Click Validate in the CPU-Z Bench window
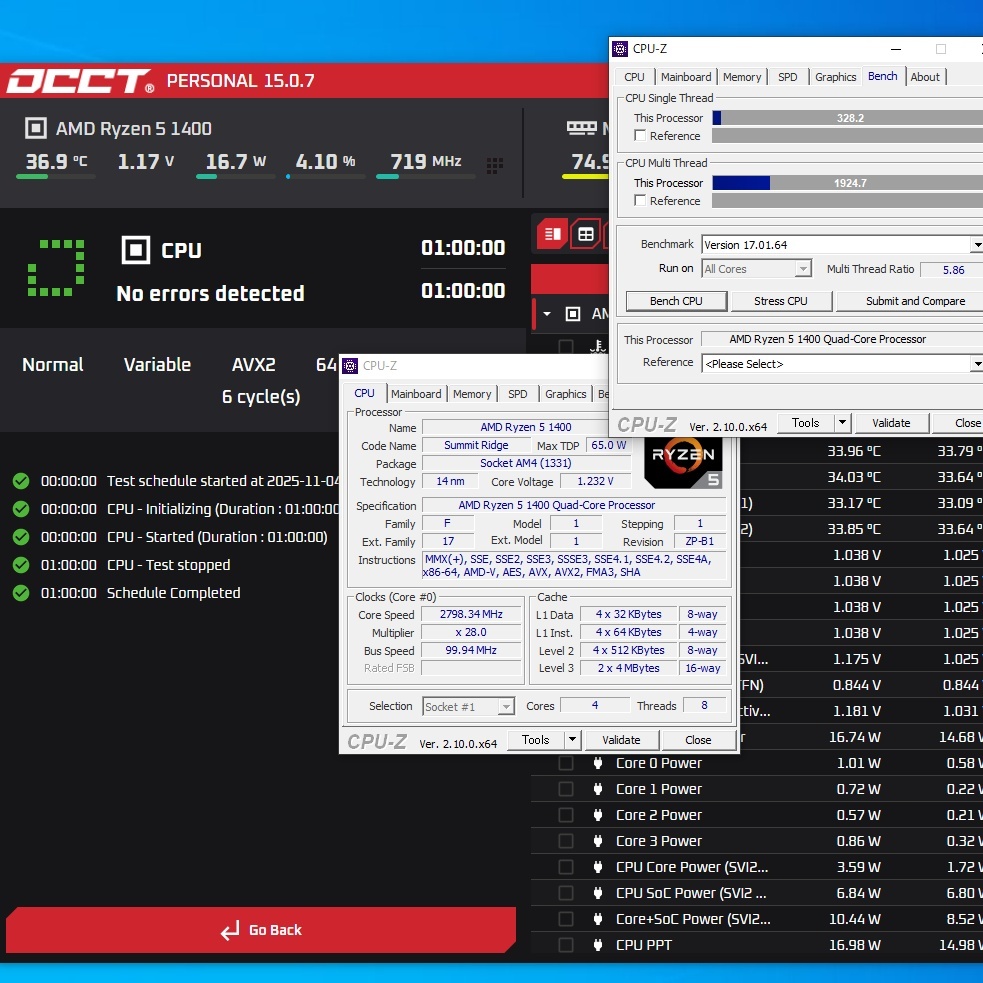 (x=890, y=423)
